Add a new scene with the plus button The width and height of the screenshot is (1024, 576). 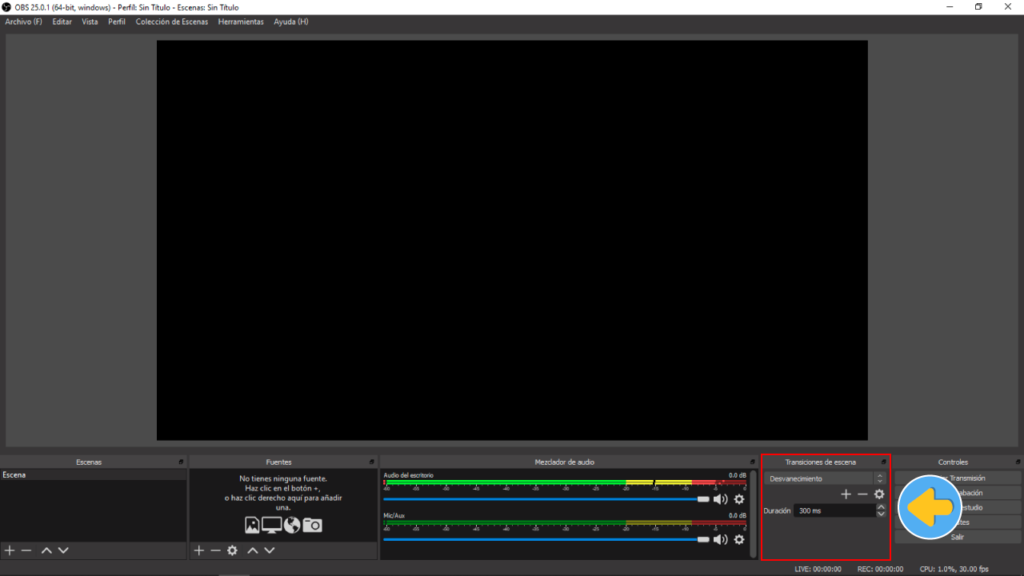click(x=10, y=551)
